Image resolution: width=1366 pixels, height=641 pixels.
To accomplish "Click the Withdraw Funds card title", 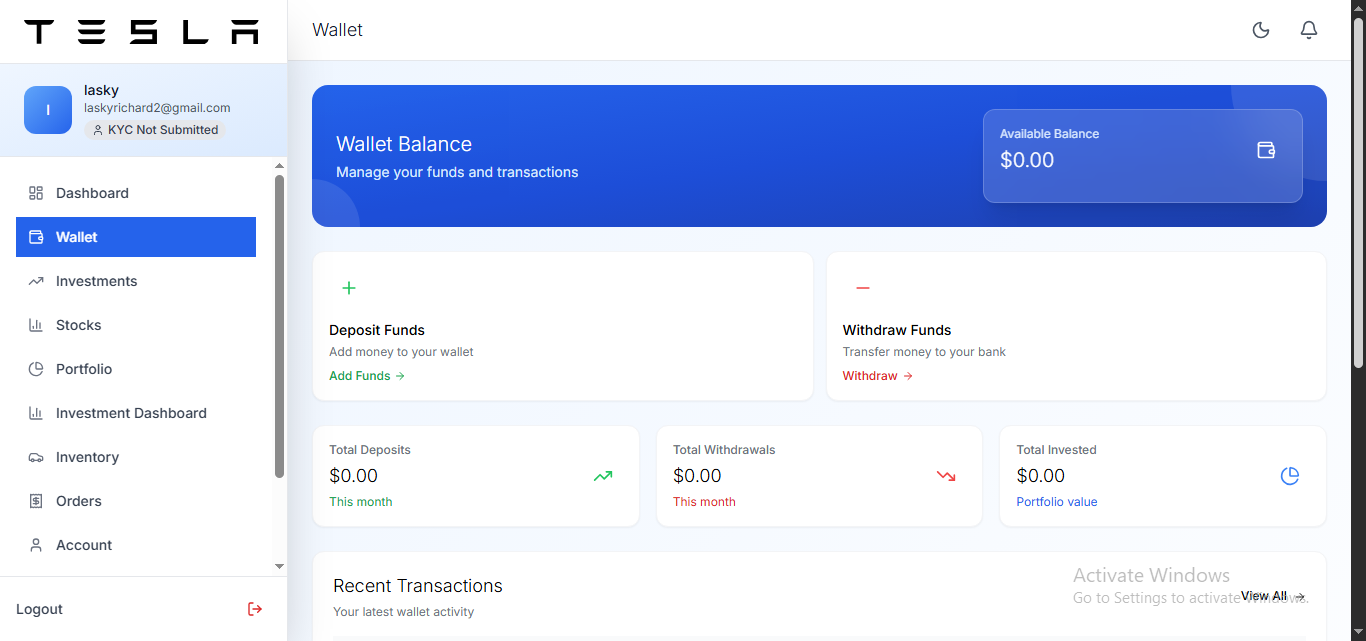I will pos(897,330).
